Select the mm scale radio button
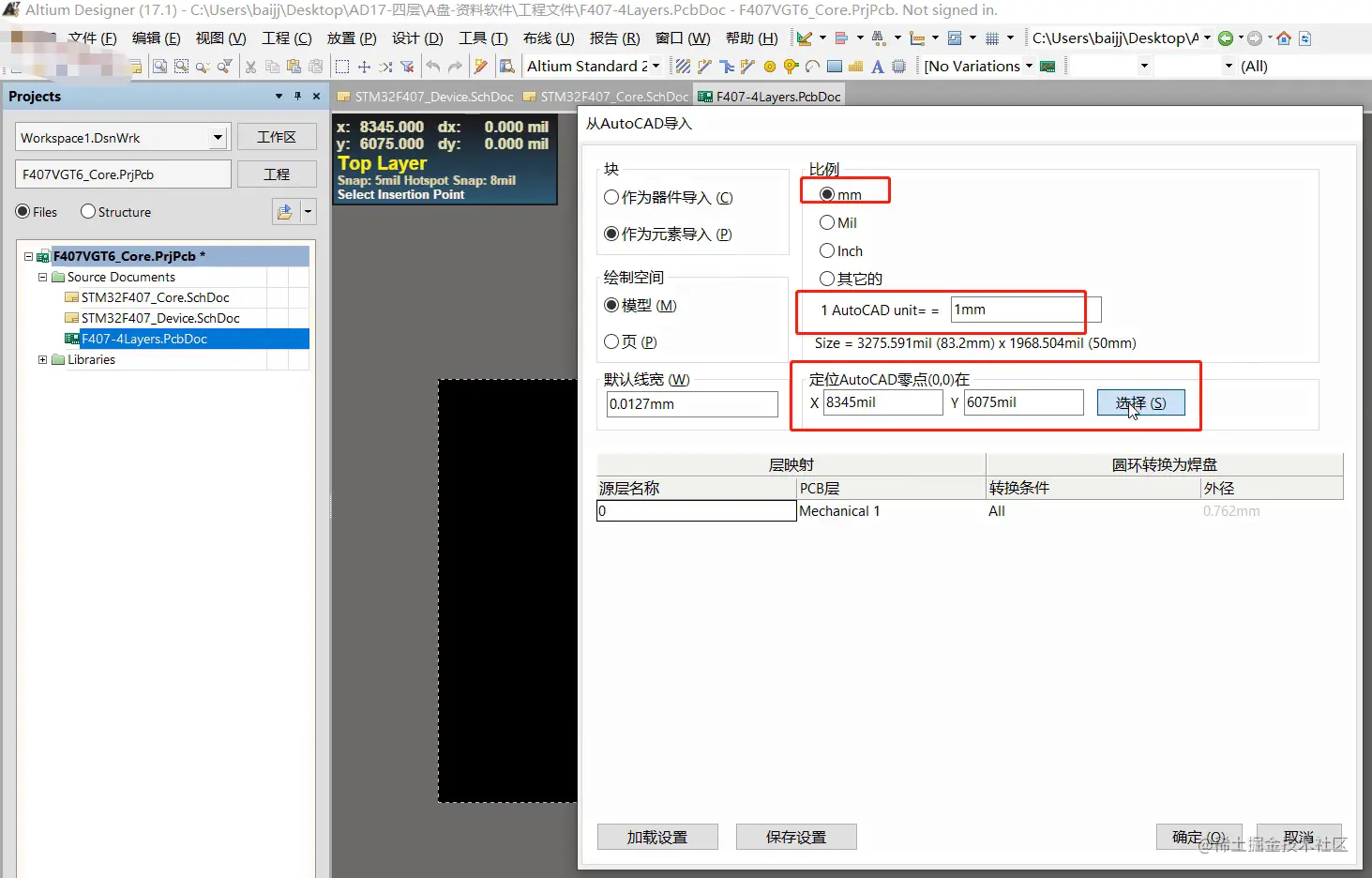 click(827, 194)
